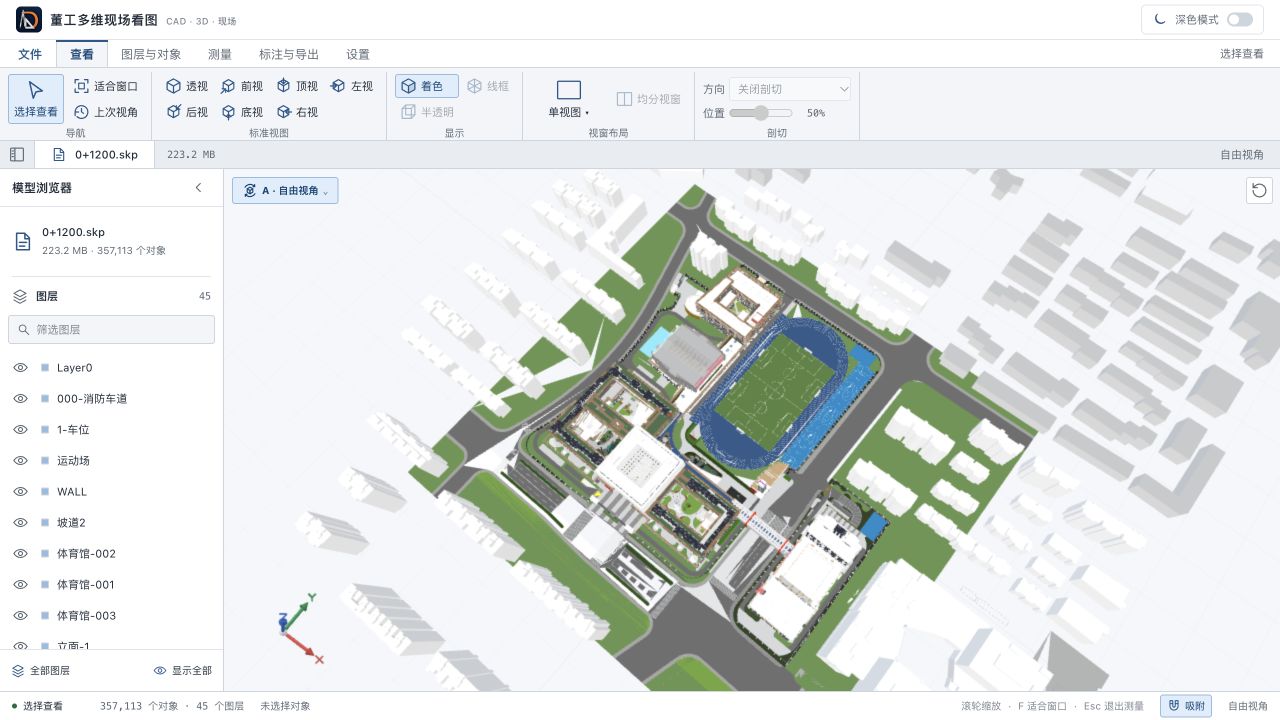This screenshot has height=720, width=1280.
Task: Hide the 体育馆-002 layer
Action: pyautogui.click(x=20, y=554)
